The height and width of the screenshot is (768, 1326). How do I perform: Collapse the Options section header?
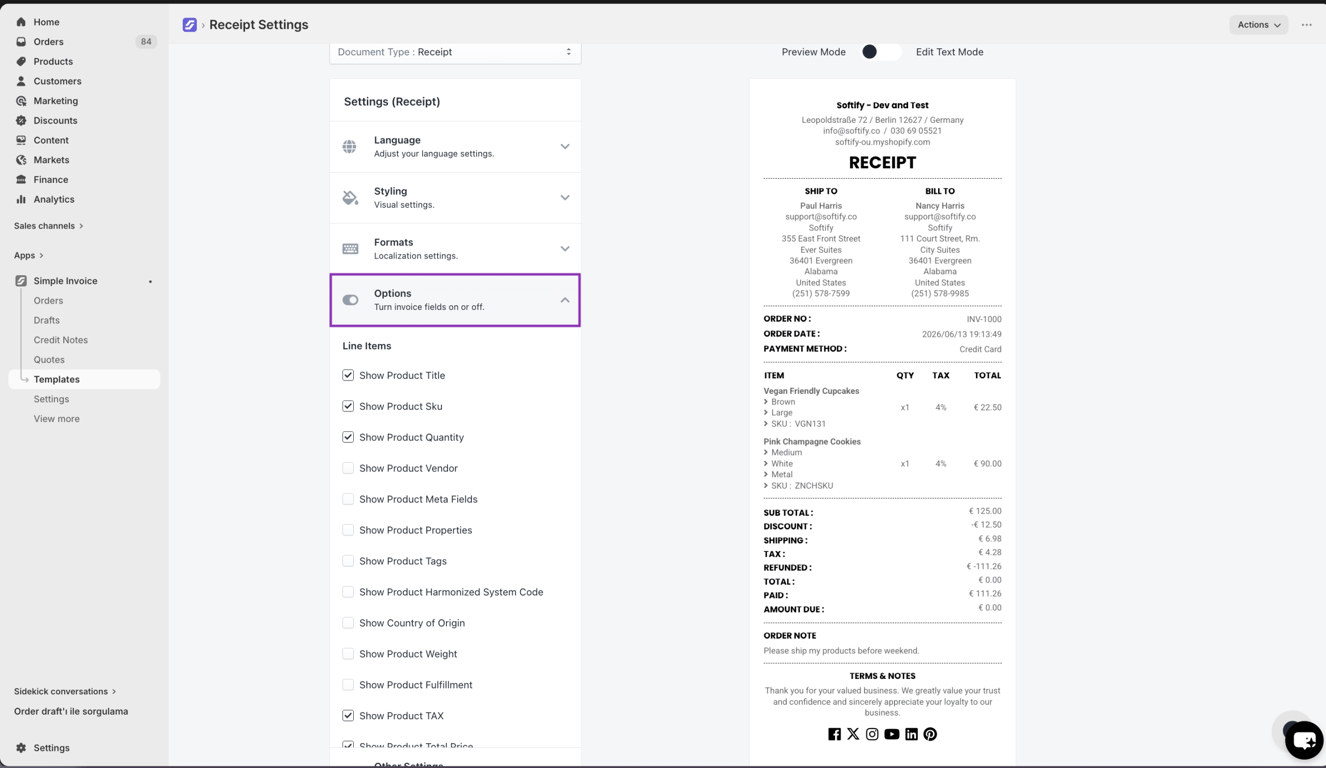tap(455, 300)
